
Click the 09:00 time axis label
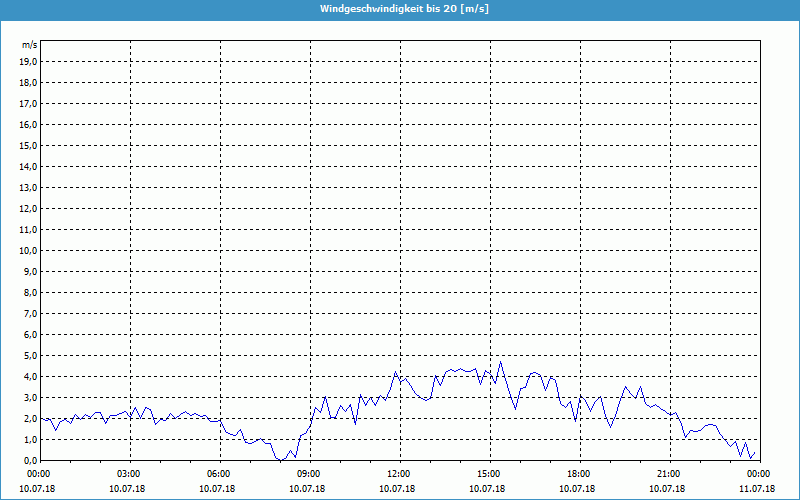[309, 474]
